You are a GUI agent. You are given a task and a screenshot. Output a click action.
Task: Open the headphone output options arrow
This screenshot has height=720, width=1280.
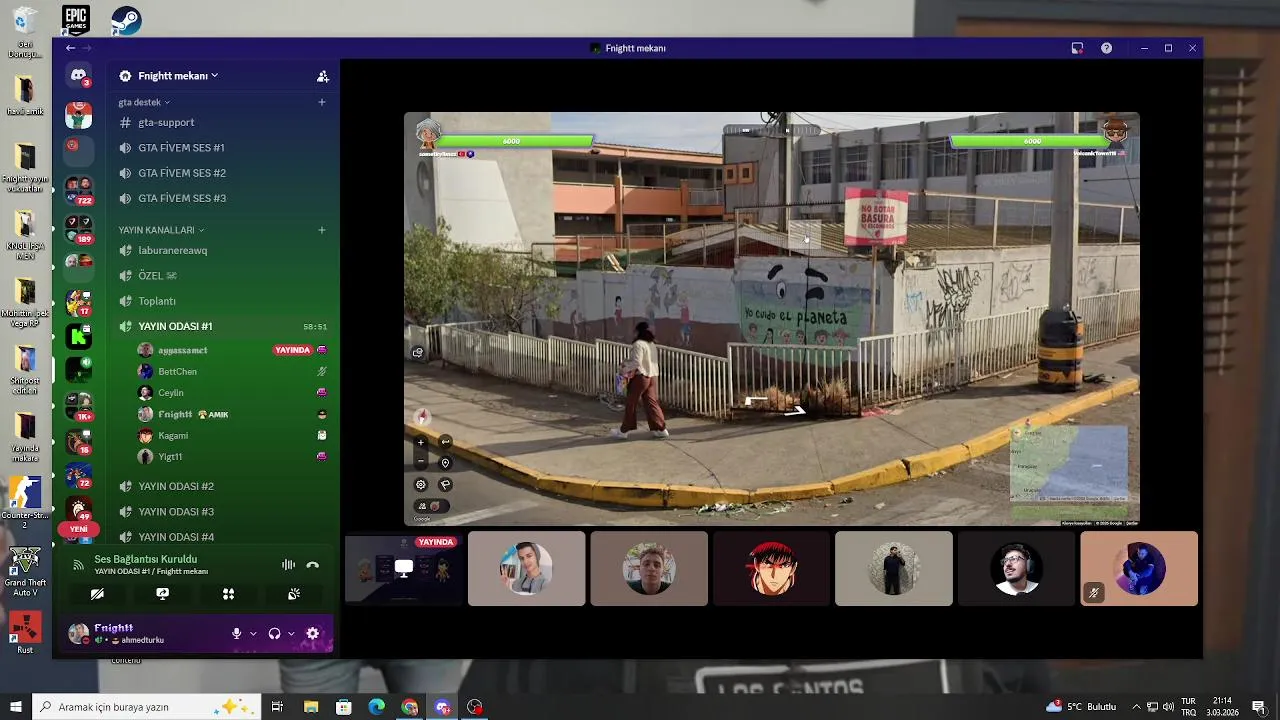[x=291, y=633]
